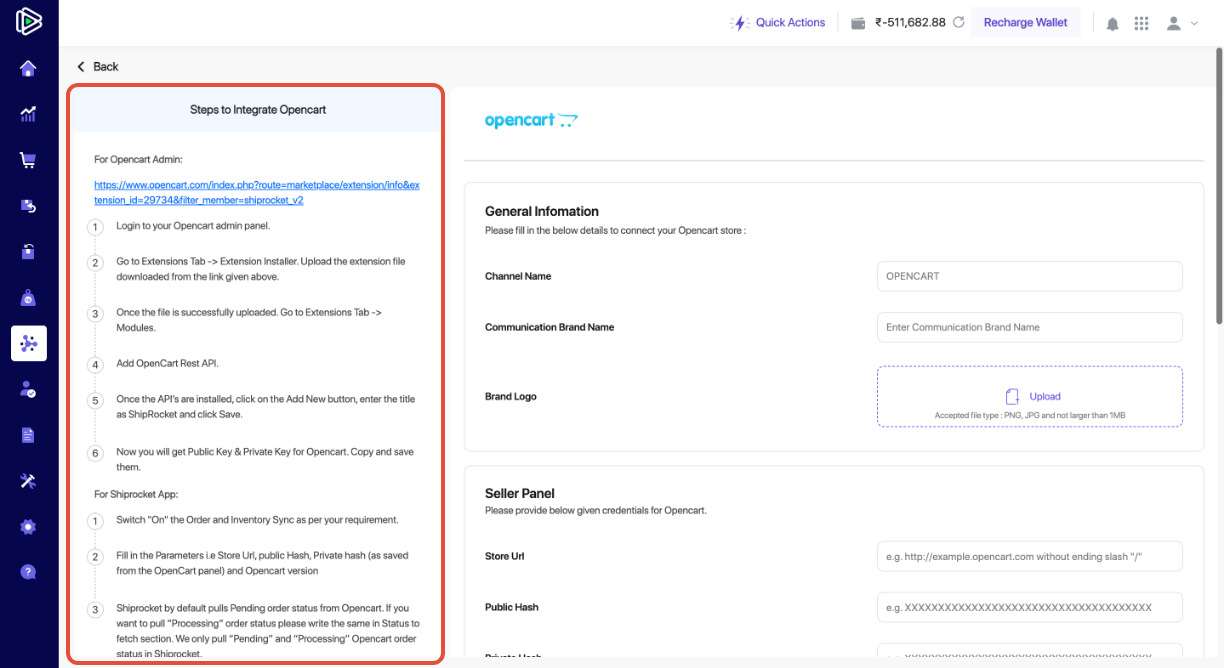Click the 'Steps to Integrate Opencart' header

(x=258, y=109)
